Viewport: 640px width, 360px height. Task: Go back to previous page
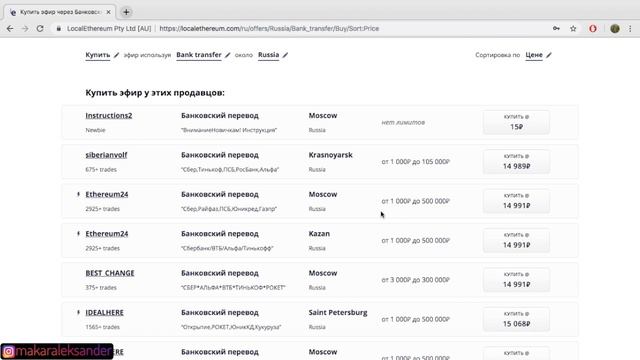coord(10,29)
